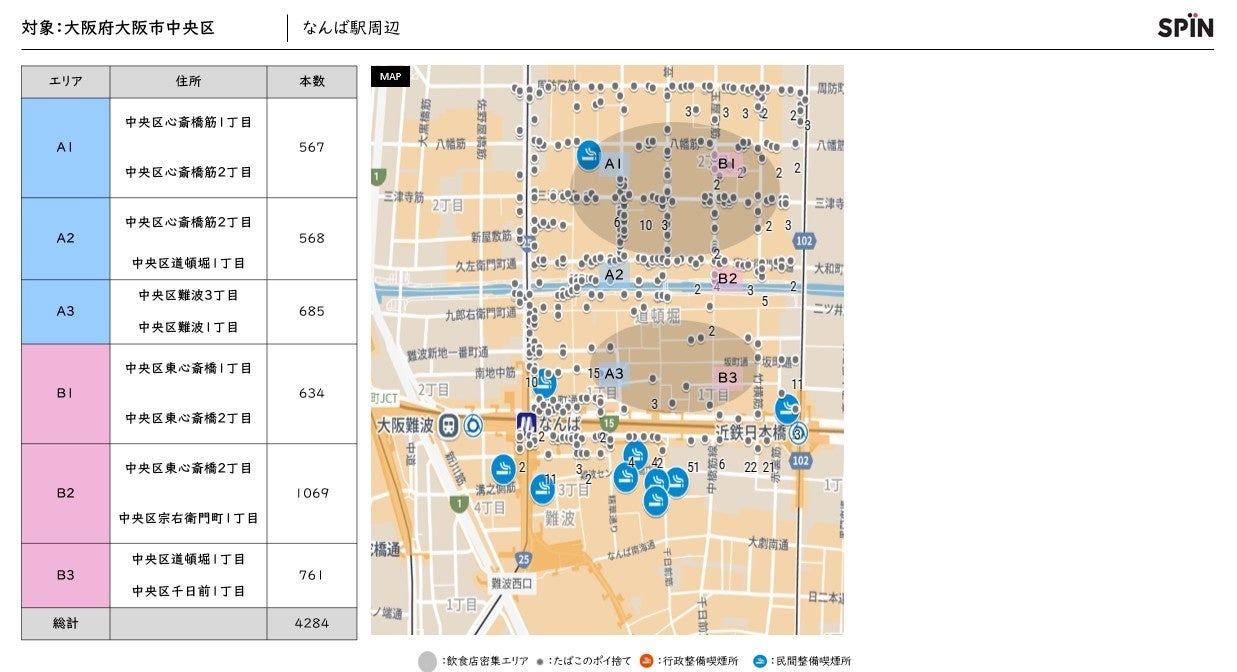The height and width of the screenshot is (672, 1237).
Task: Click route 102 shield below 近鉄日本橋
Action: 800,461
